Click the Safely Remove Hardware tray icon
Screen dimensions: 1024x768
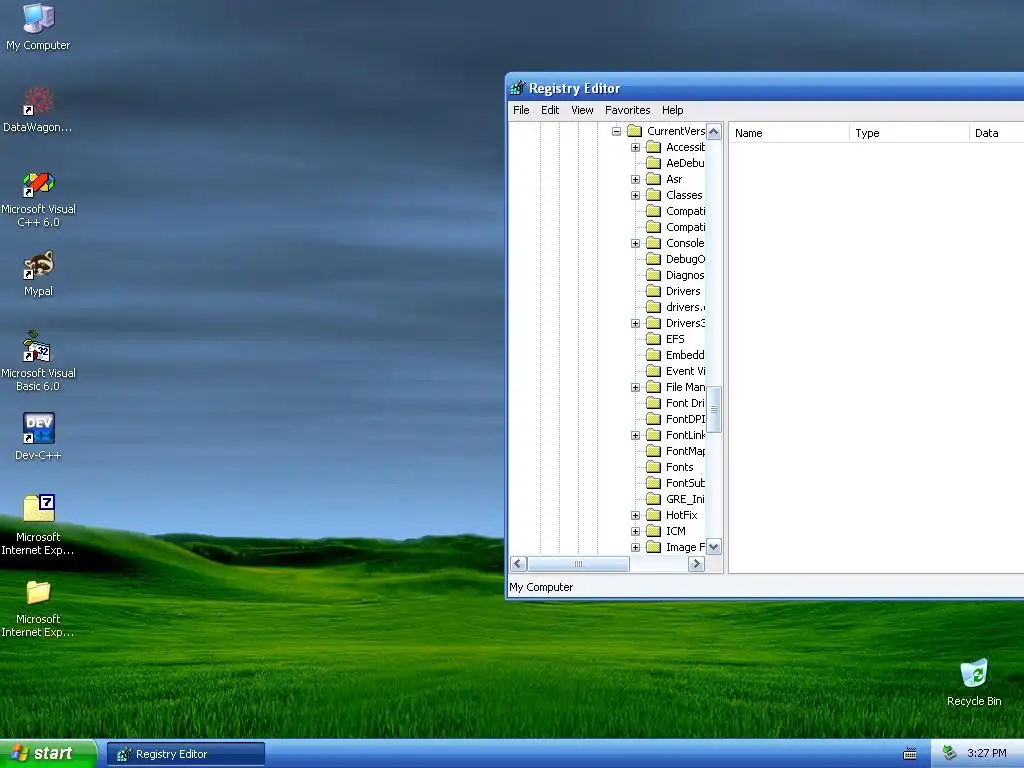950,753
